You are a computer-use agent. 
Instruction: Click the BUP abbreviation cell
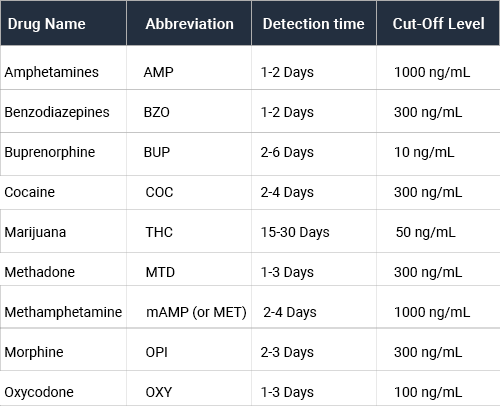coord(189,154)
